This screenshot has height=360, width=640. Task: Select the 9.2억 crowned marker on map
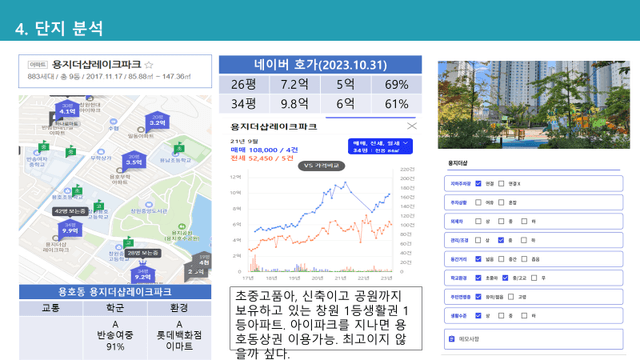(143, 273)
